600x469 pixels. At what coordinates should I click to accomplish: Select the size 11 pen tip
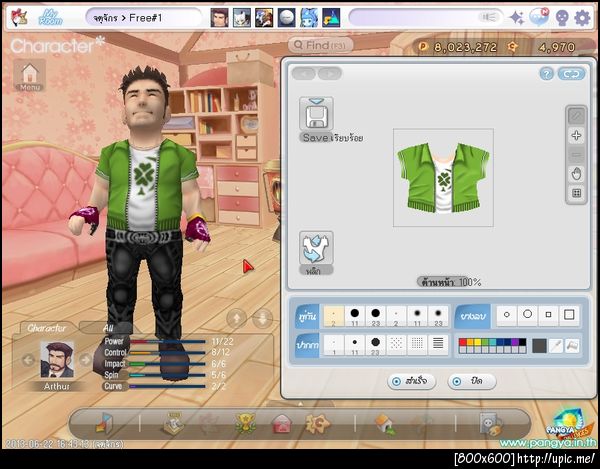(355, 345)
